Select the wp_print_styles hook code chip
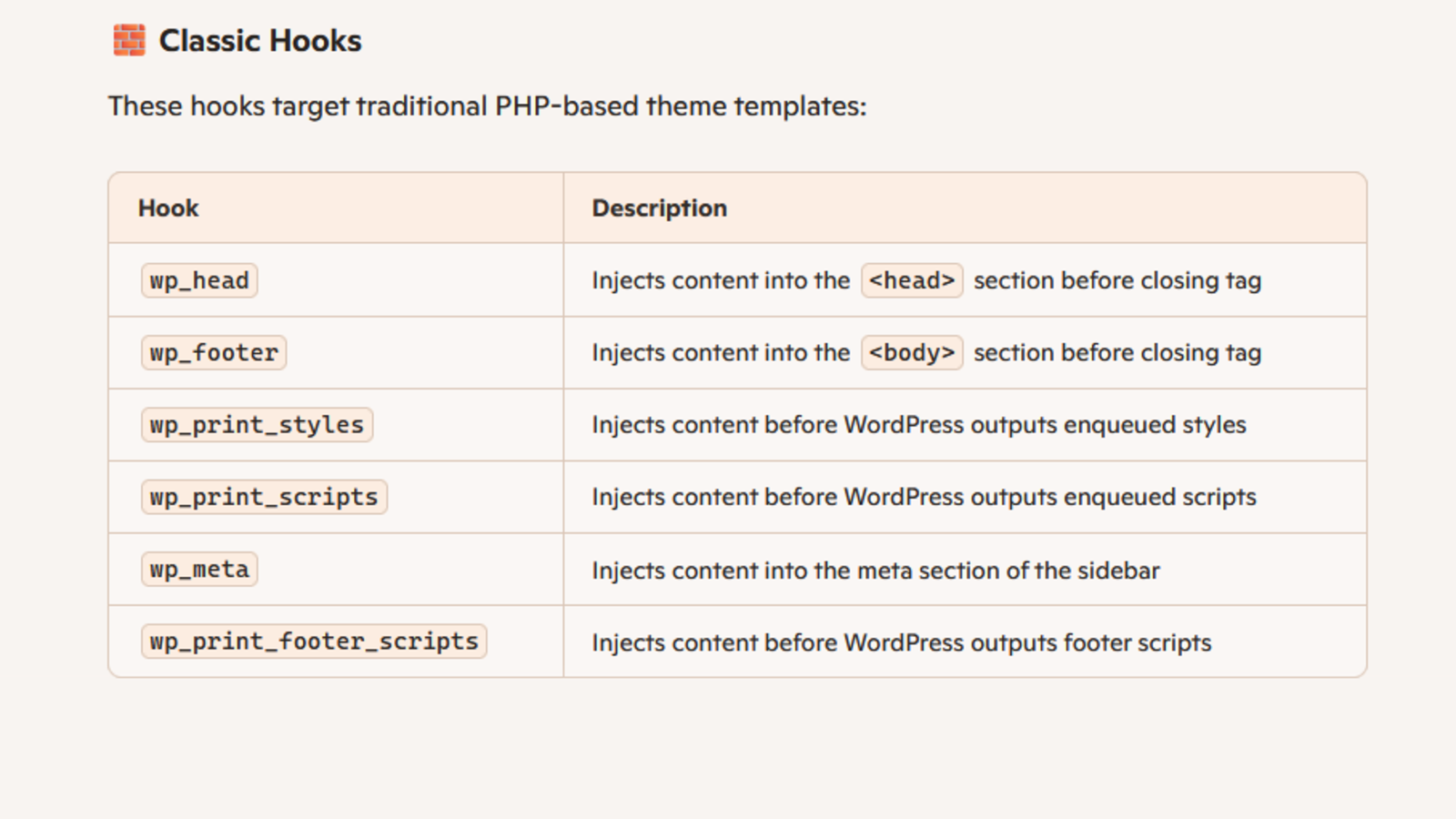This screenshot has width=1456, height=819. pyautogui.click(x=257, y=425)
